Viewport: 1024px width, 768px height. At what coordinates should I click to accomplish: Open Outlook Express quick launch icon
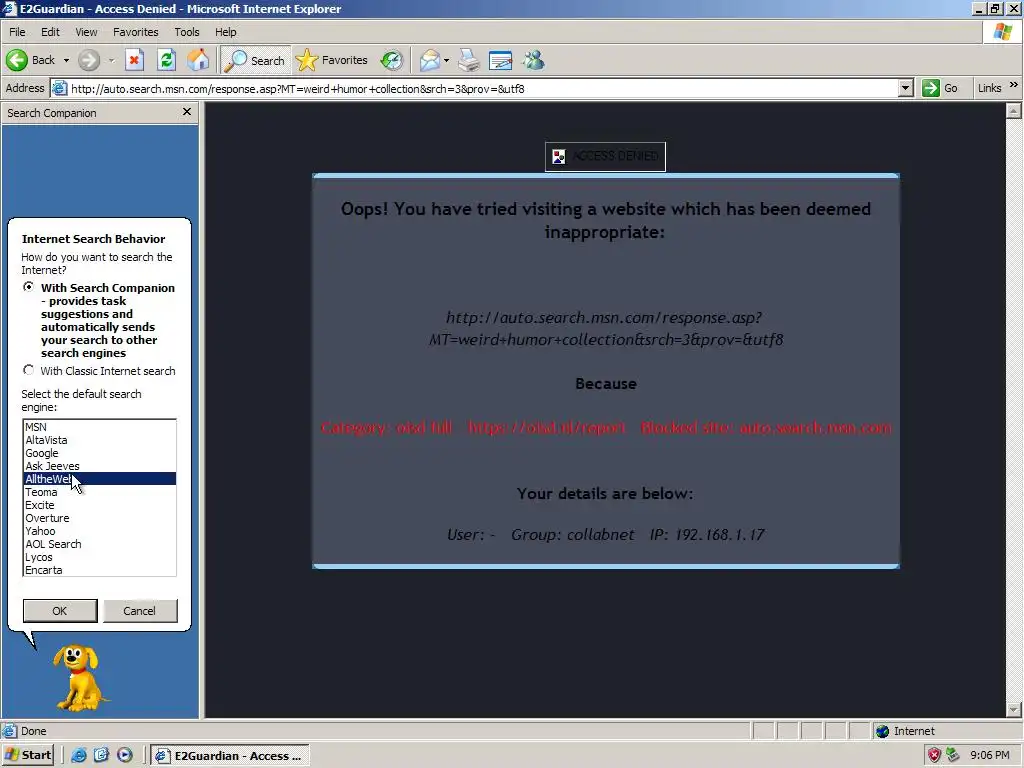click(101, 755)
